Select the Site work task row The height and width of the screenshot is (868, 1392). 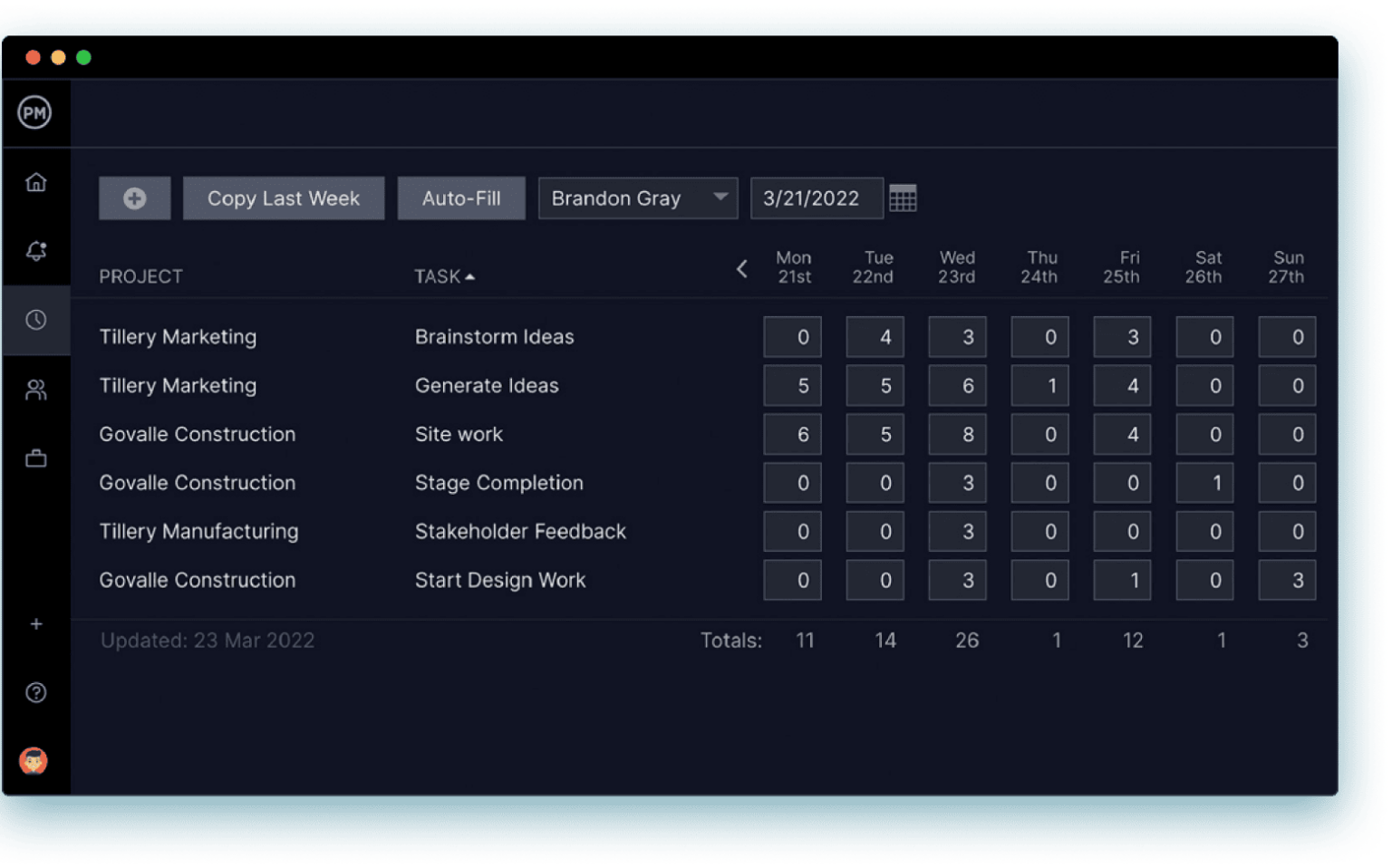pyautogui.click(x=459, y=434)
